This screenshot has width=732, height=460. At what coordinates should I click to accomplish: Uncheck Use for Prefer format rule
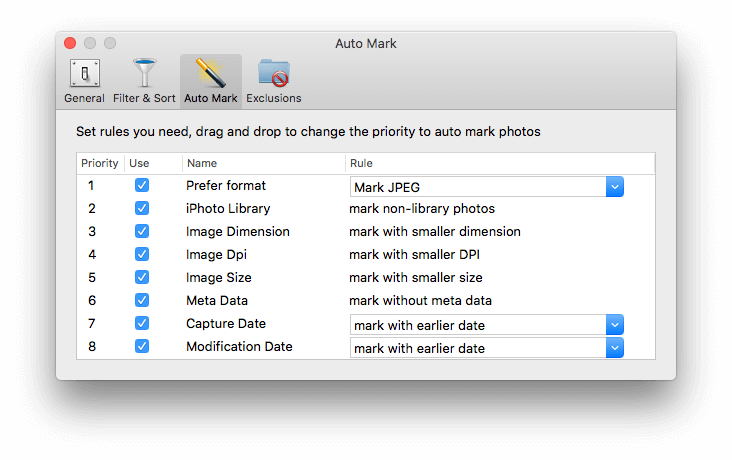(142, 185)
